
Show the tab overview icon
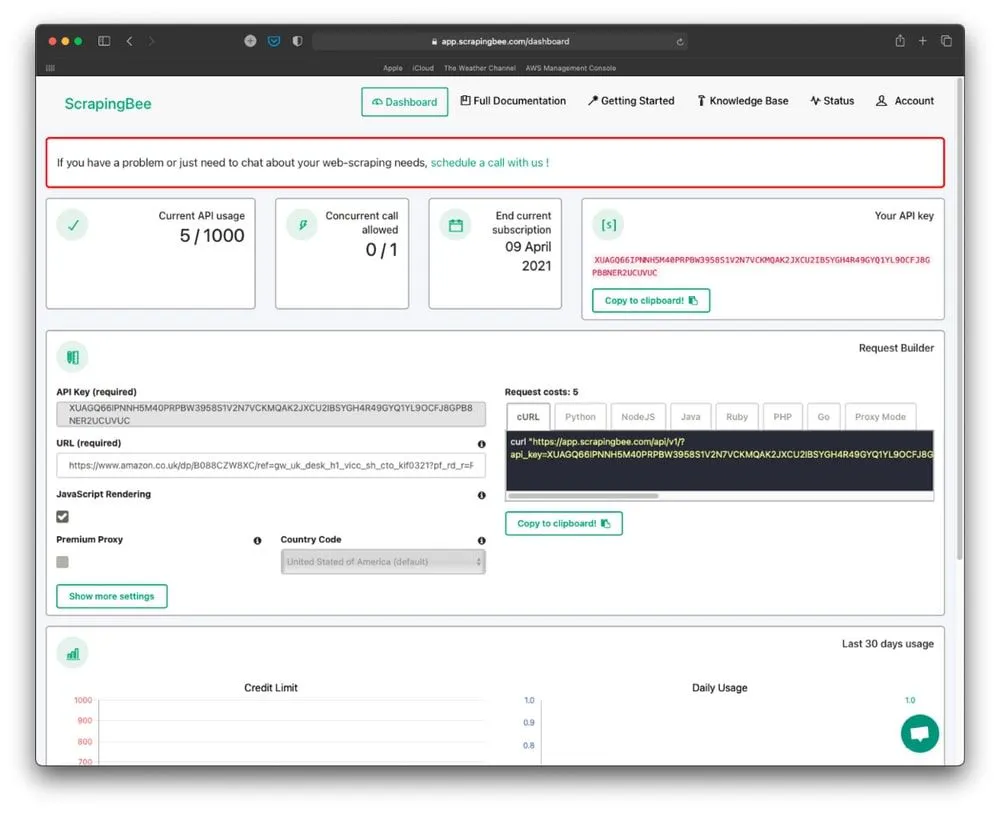pos(946,41)
